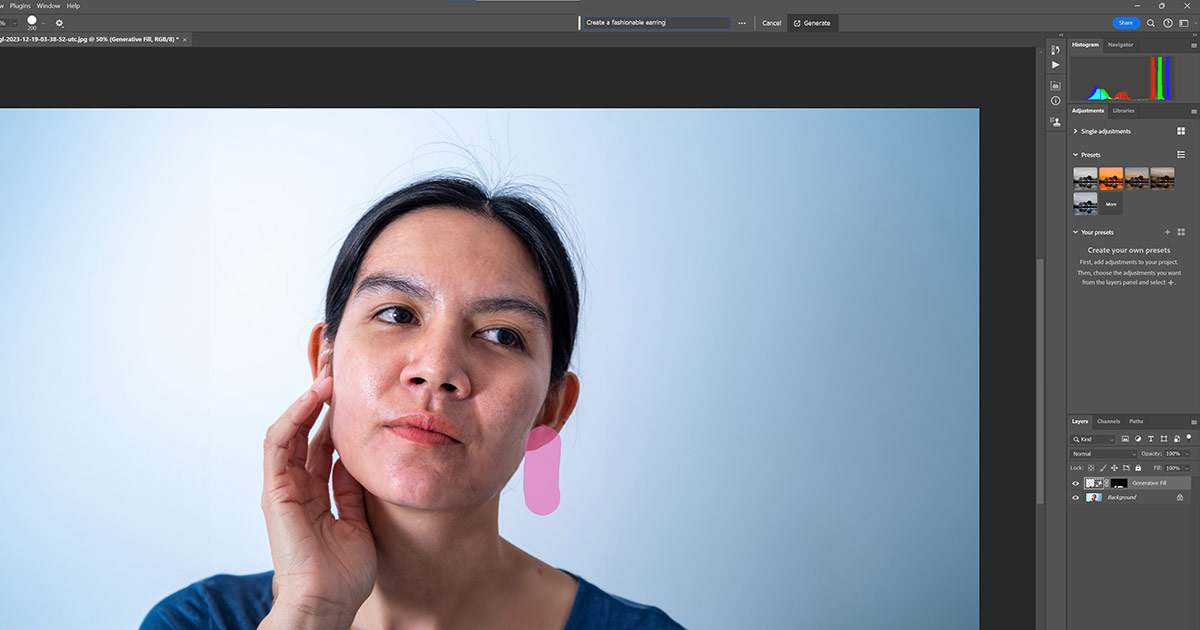Hide the Generative Fill layer
Image resolution: width=1200 pixels, height=630 pixels.
point(1076,483)
